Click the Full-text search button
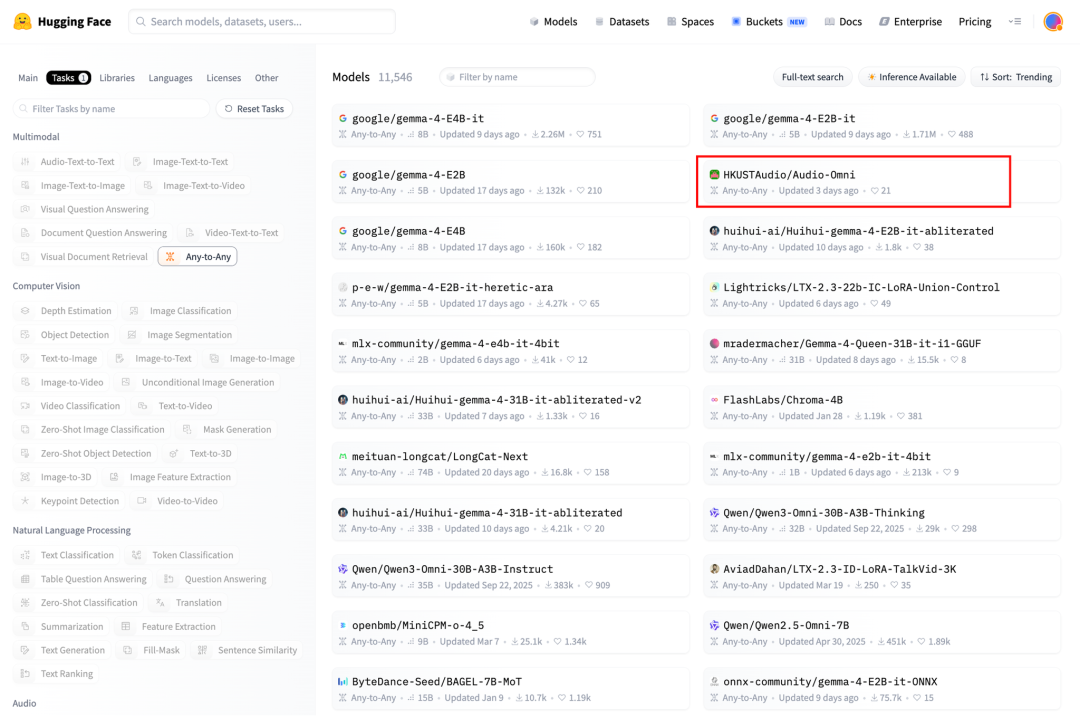The width and height of the screenshot is (1080, 718). click(x=812, y=77)
